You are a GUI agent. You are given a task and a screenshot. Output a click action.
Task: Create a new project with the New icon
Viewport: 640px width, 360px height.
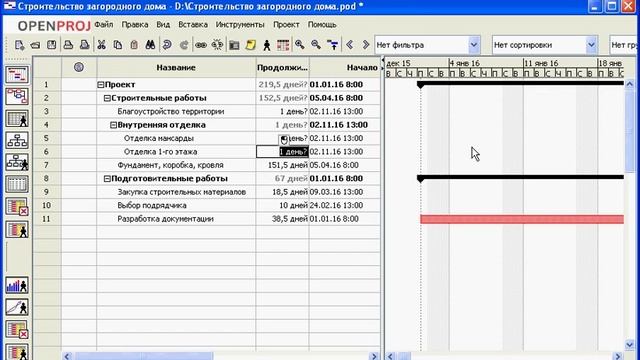(x=19, y=45)
